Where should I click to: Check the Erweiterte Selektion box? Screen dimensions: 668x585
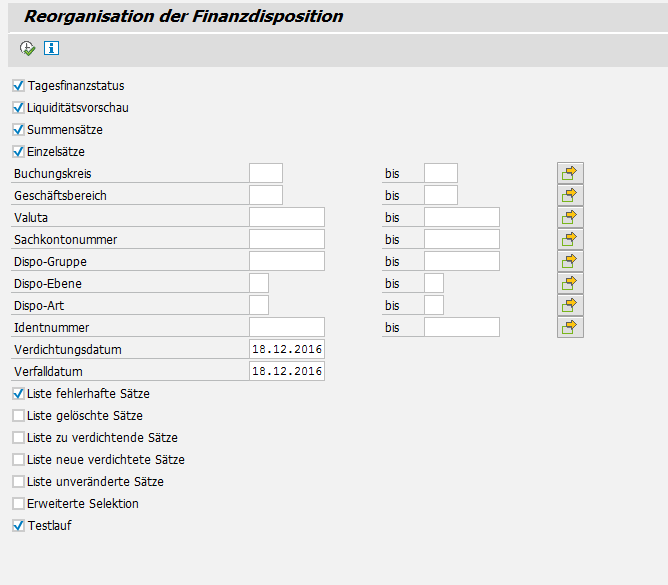[x=18, y=504]
